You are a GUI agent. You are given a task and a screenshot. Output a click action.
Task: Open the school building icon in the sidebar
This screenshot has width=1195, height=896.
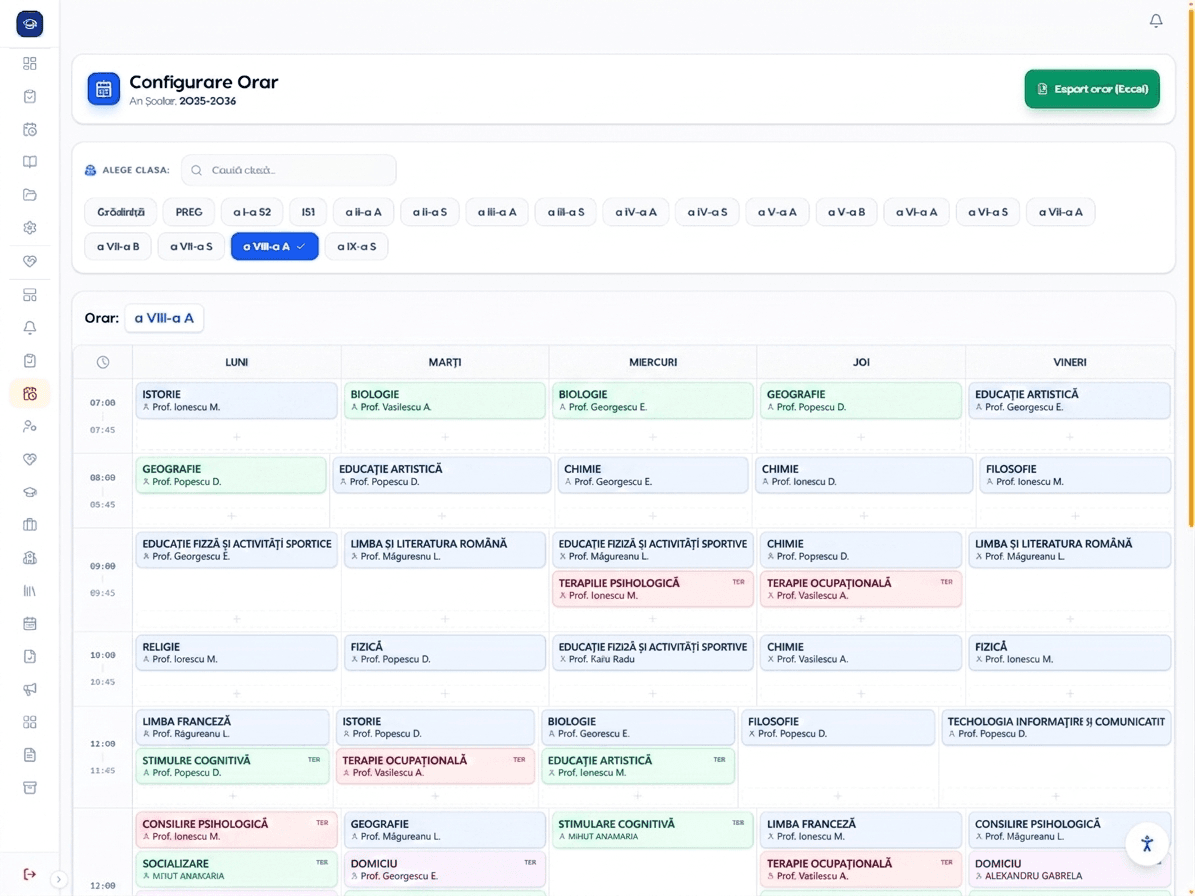[x=30, y=558]
